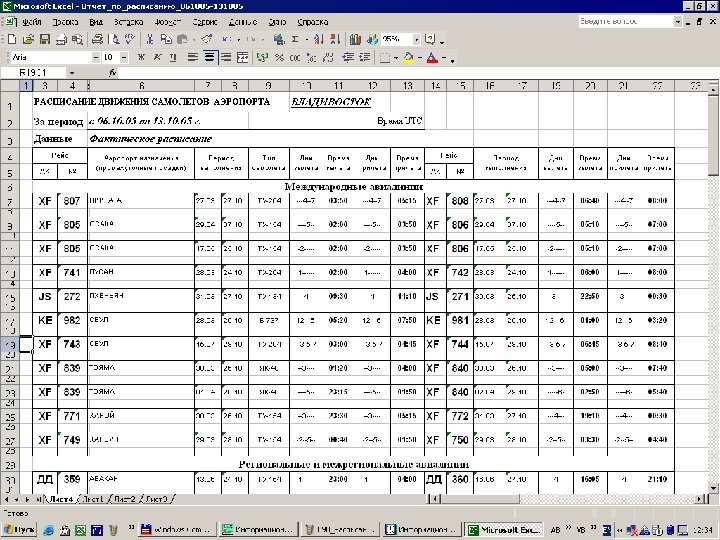Apply comma style number format

(x=295, y=57)
